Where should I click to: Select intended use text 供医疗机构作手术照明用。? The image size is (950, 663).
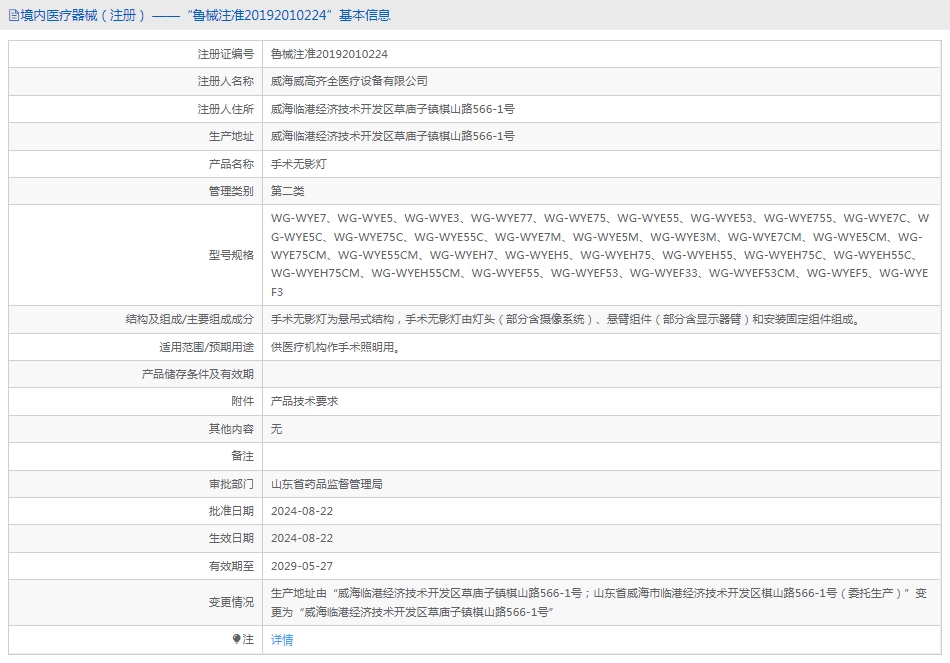335,347
